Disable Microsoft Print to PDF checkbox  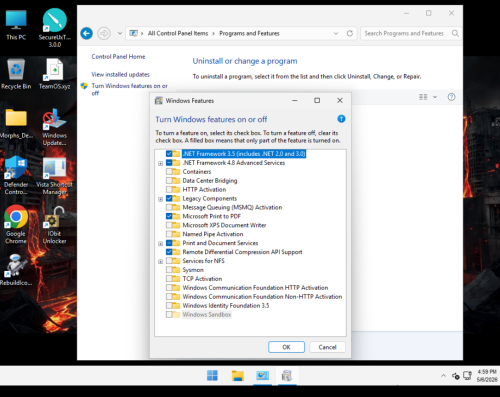point(169,216)
